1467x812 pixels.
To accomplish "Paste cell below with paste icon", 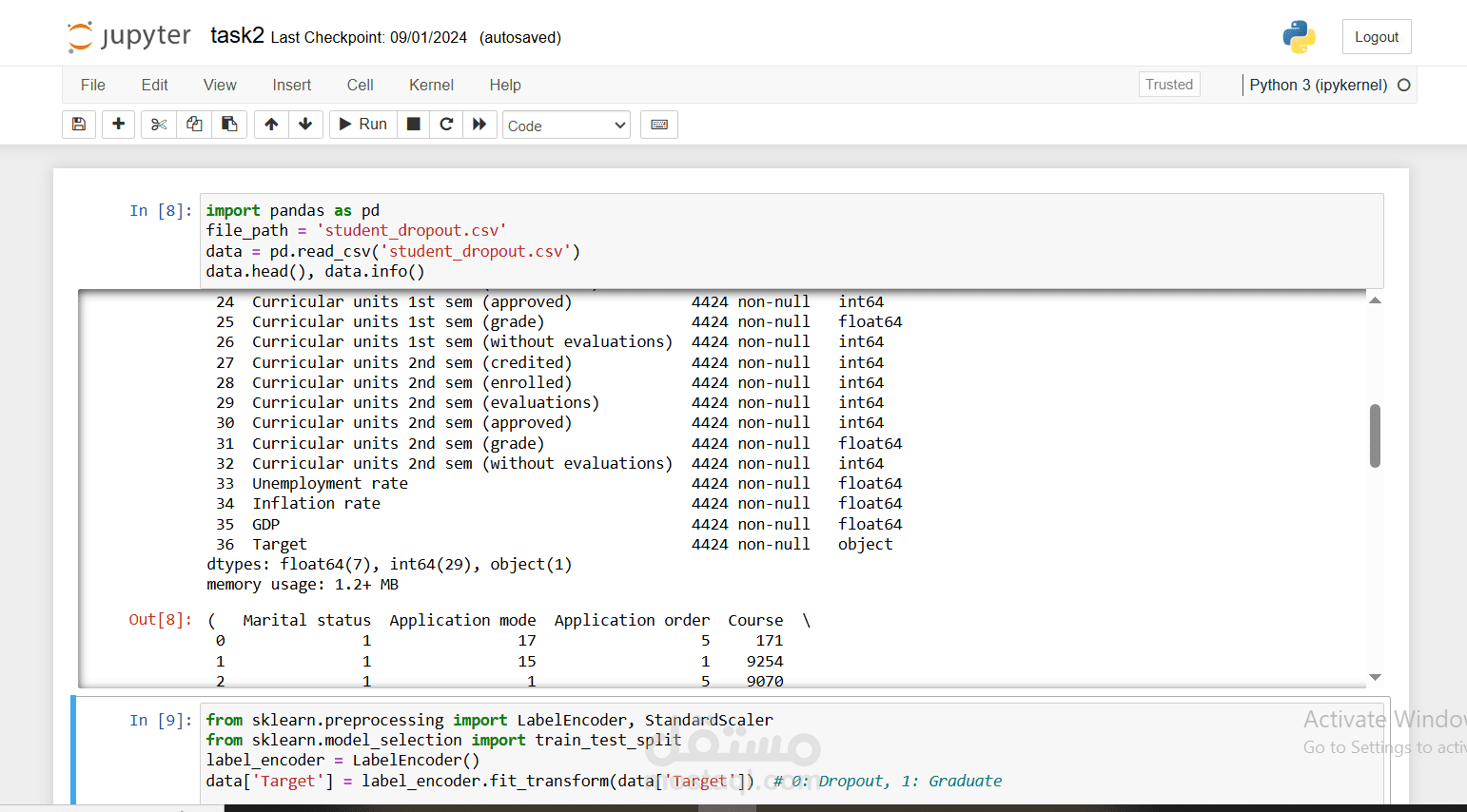I will (x=229, y=124).
